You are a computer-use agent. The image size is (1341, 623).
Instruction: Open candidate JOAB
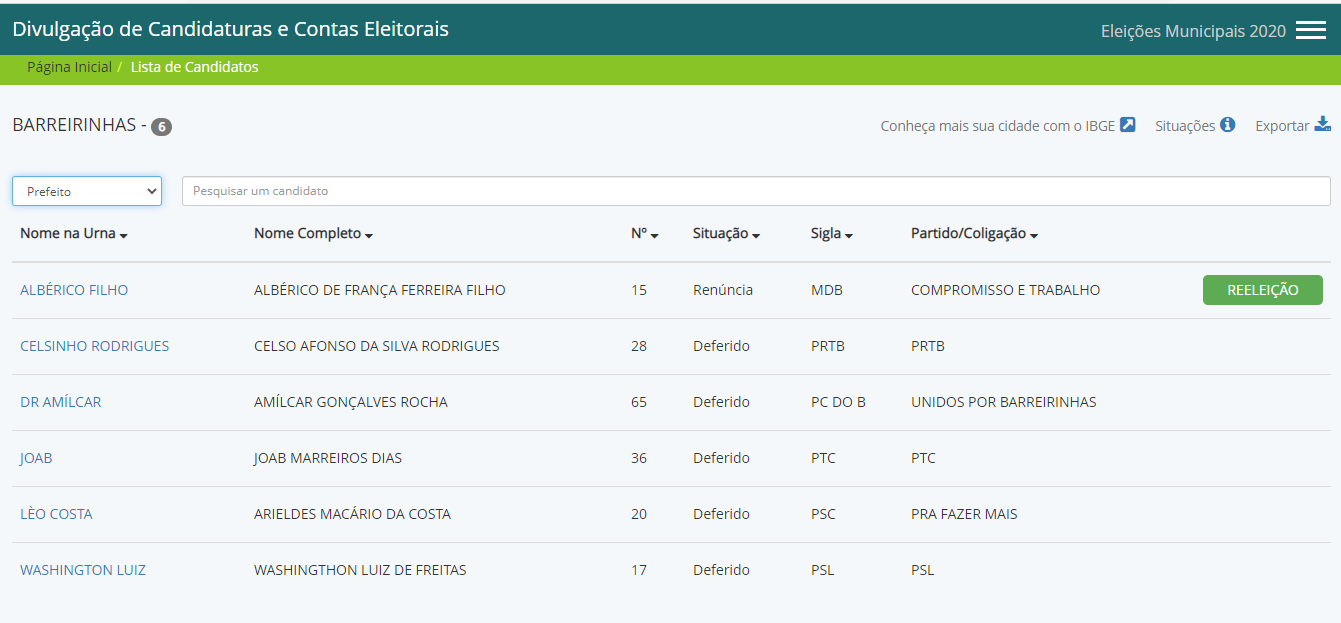click(36, 458)
